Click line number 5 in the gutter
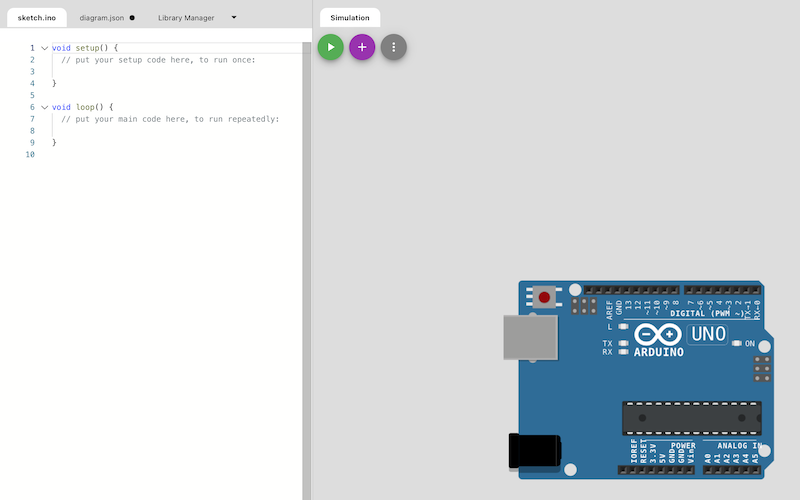This screenshot has height=500, width=800. pos(32,95)
